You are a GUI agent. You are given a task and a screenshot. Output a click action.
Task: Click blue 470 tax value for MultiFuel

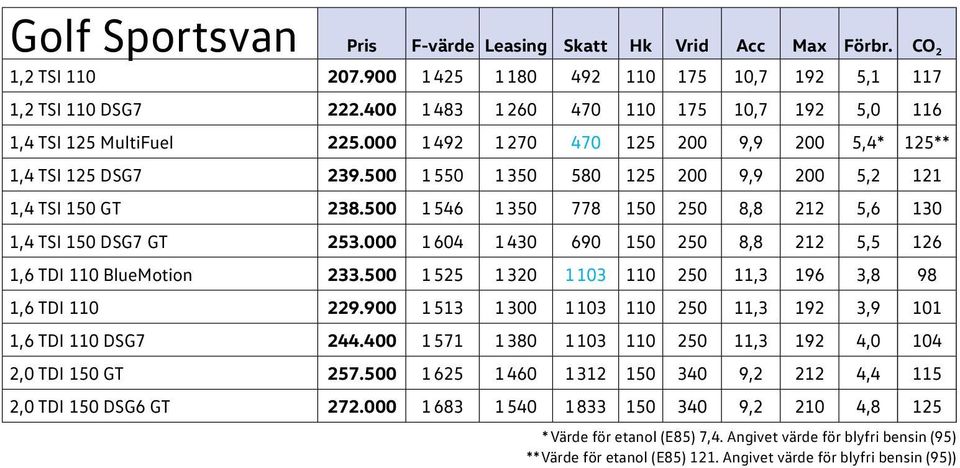(x=586, y=143)
